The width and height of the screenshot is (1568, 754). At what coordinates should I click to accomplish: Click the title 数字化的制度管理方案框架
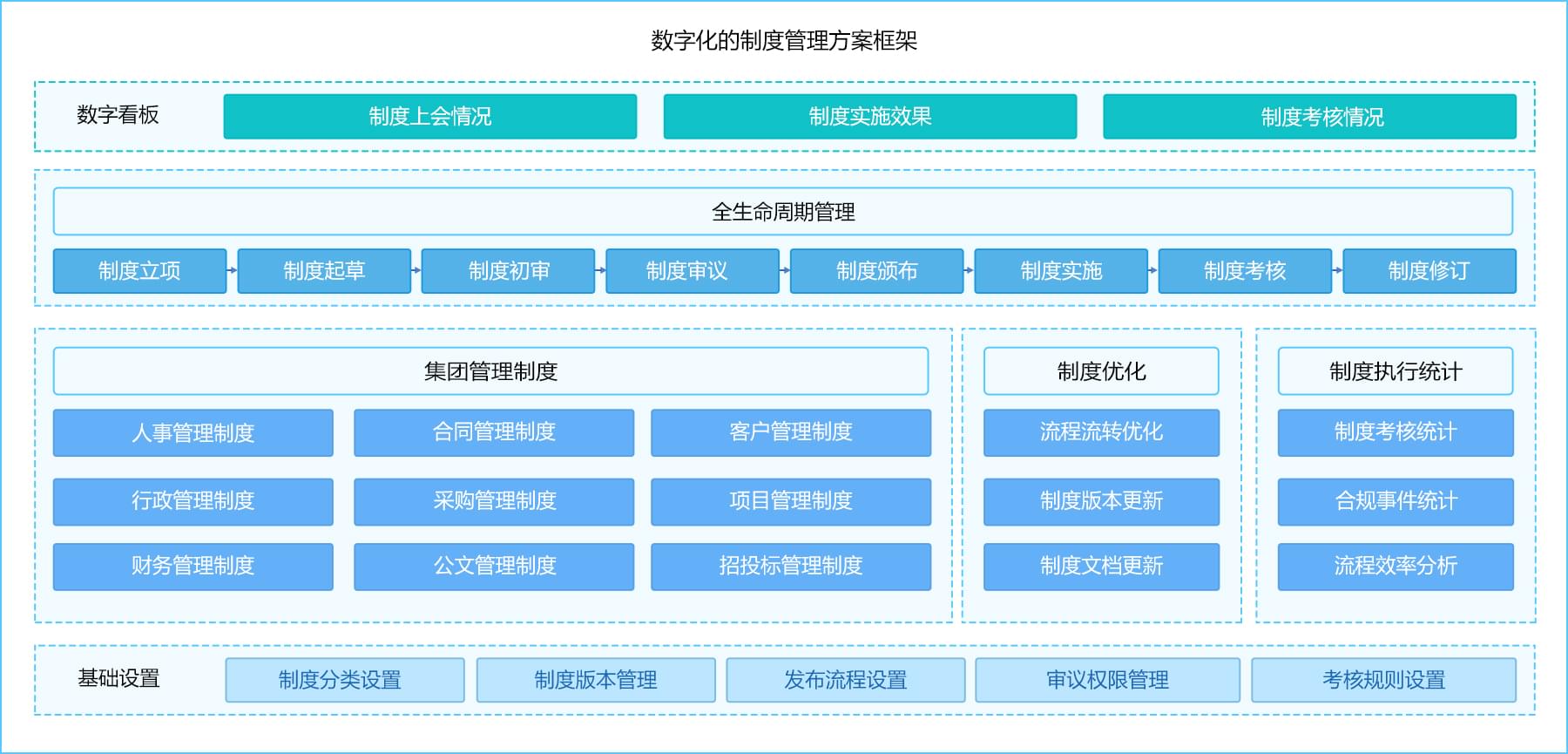click(x=784, y=40)
